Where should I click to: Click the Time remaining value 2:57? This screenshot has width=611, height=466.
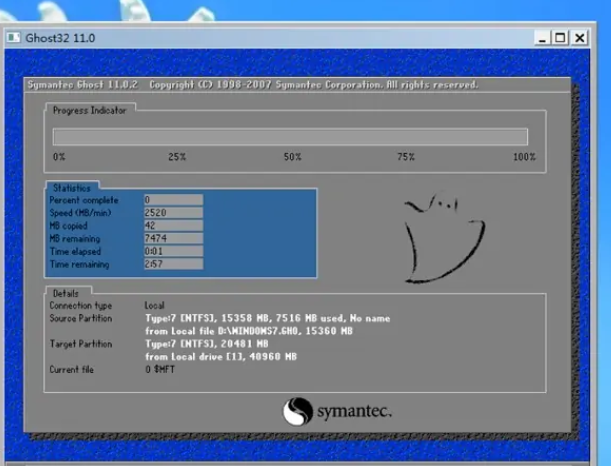point(173,264)
